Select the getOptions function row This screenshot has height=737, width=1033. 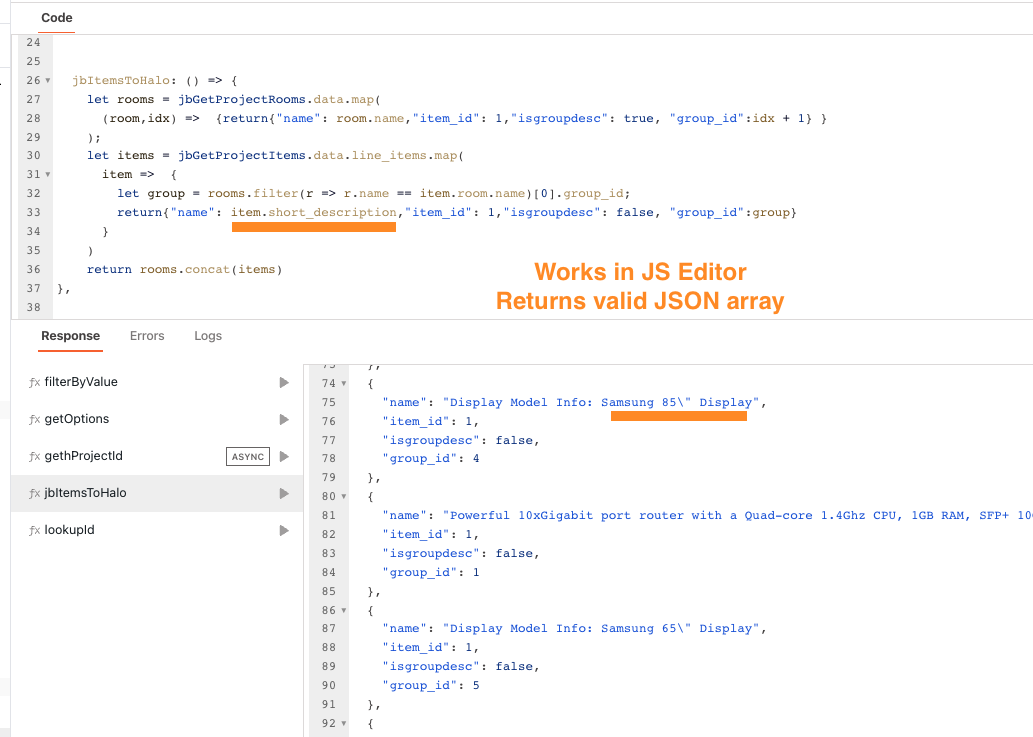click(157, 420)
